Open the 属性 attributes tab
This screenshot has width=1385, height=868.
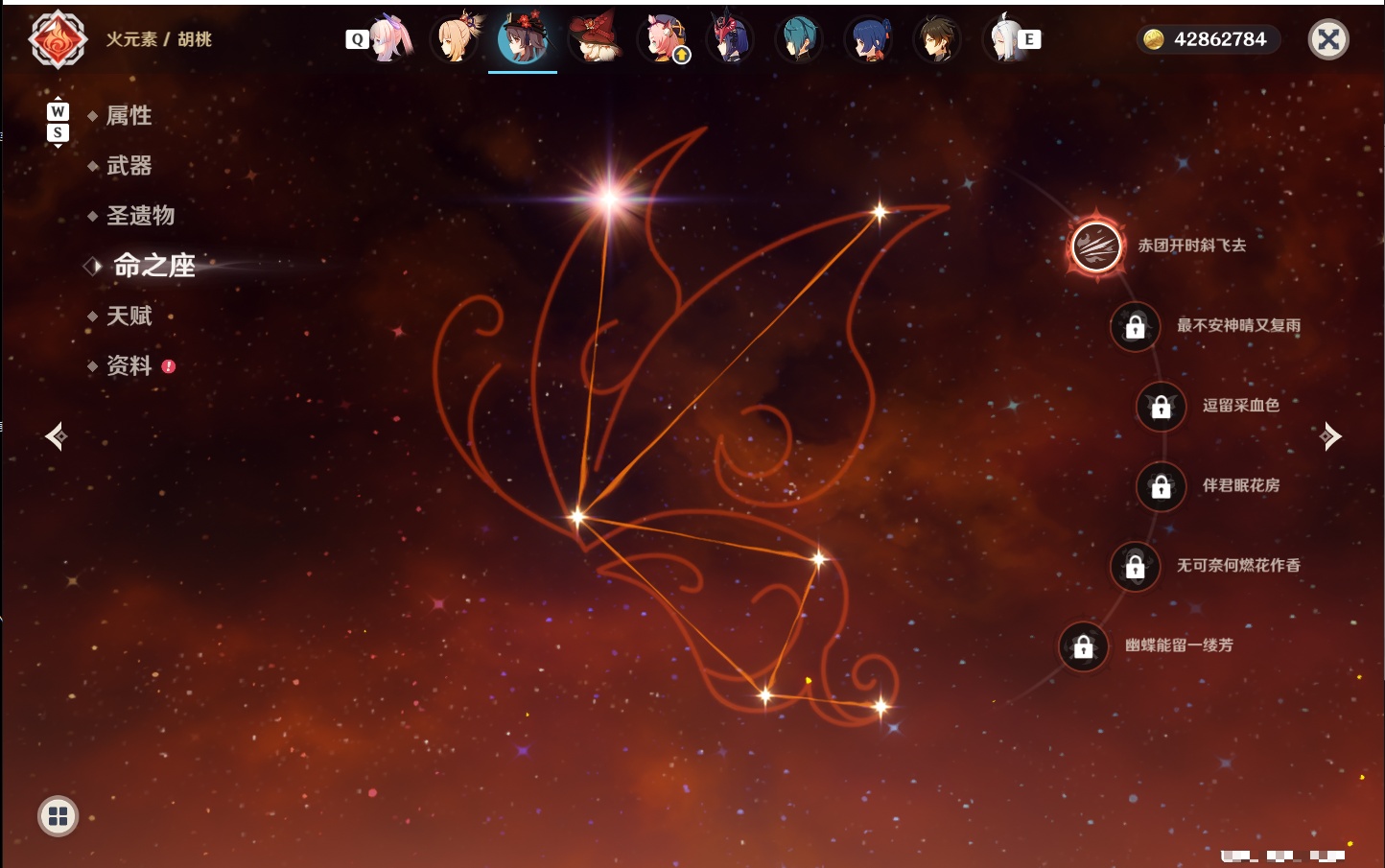click(129, 116)
